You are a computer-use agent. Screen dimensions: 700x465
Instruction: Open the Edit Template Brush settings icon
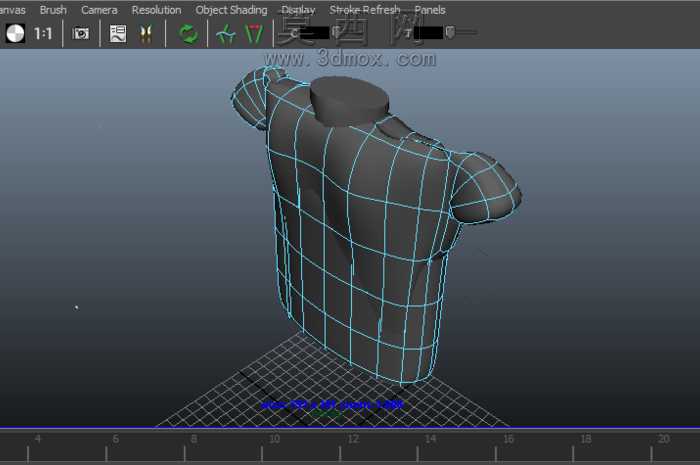click(x=118, y=33)
